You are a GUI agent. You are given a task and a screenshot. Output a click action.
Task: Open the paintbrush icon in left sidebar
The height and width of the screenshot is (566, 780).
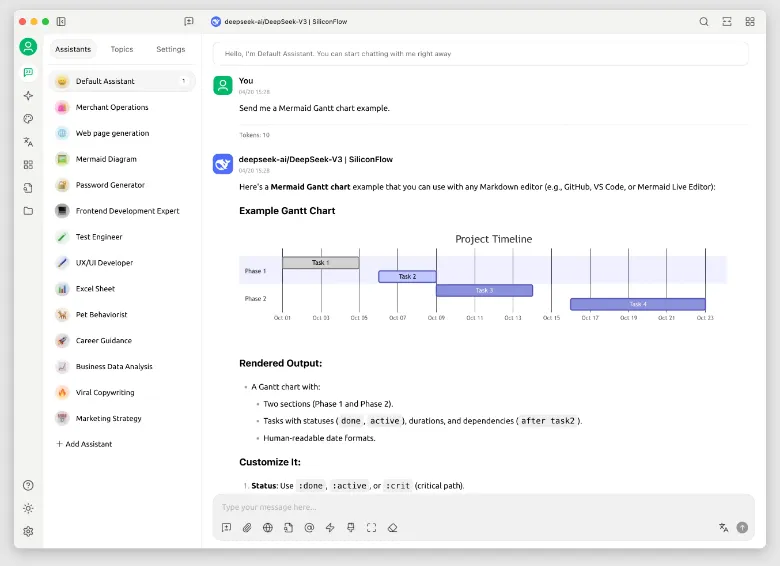[x=28, y=118]
